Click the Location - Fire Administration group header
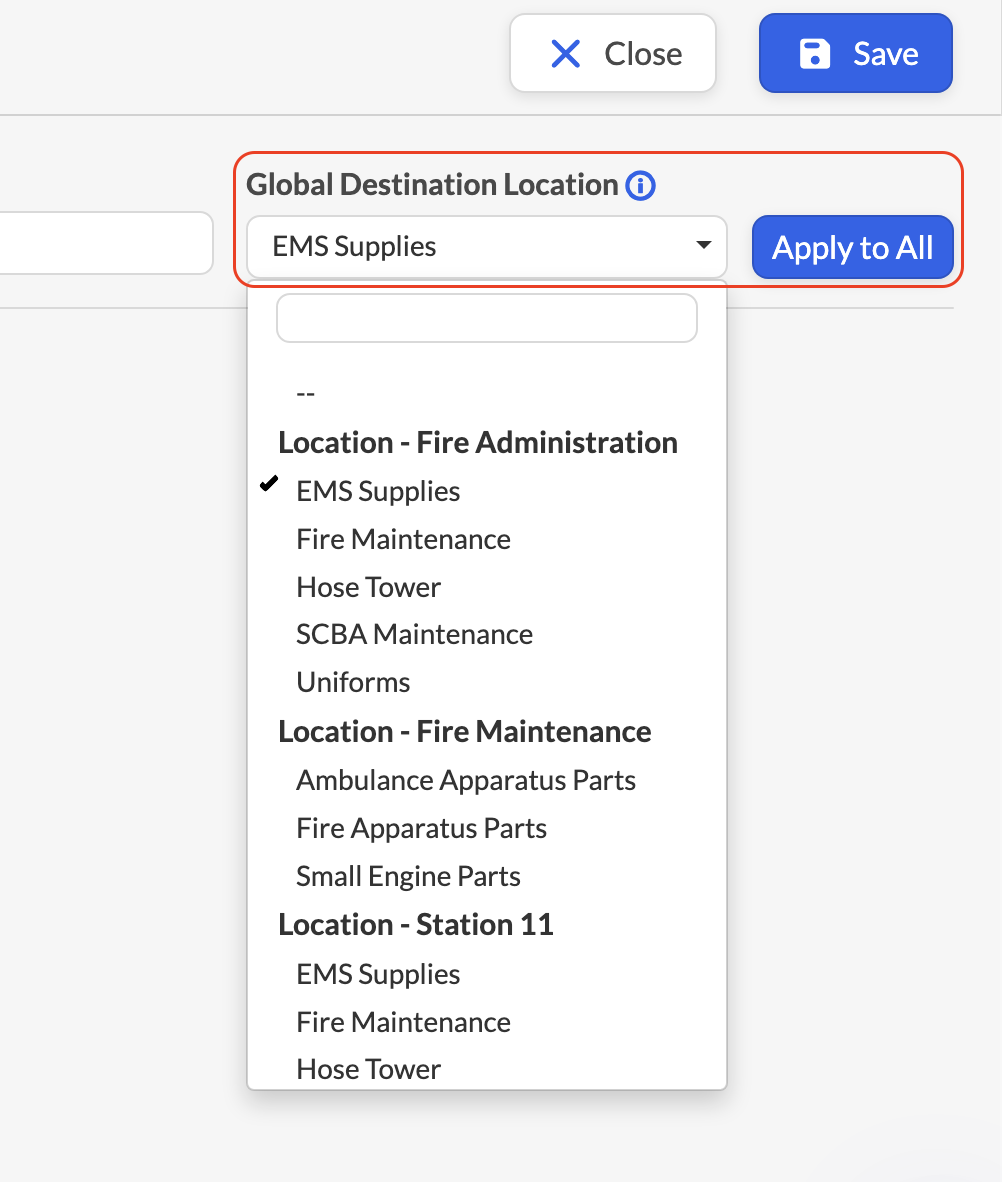The image size is (1002, 1182). (x=478, y=442)
